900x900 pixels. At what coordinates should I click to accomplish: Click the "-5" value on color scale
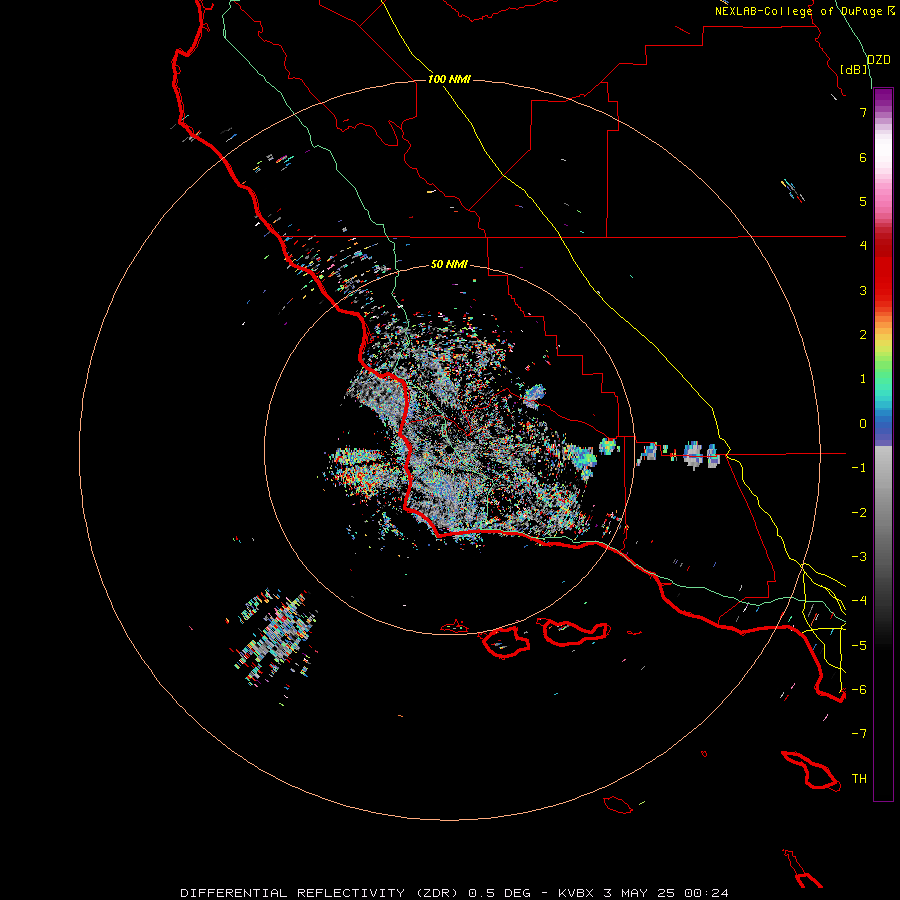(x=859, y=646)
